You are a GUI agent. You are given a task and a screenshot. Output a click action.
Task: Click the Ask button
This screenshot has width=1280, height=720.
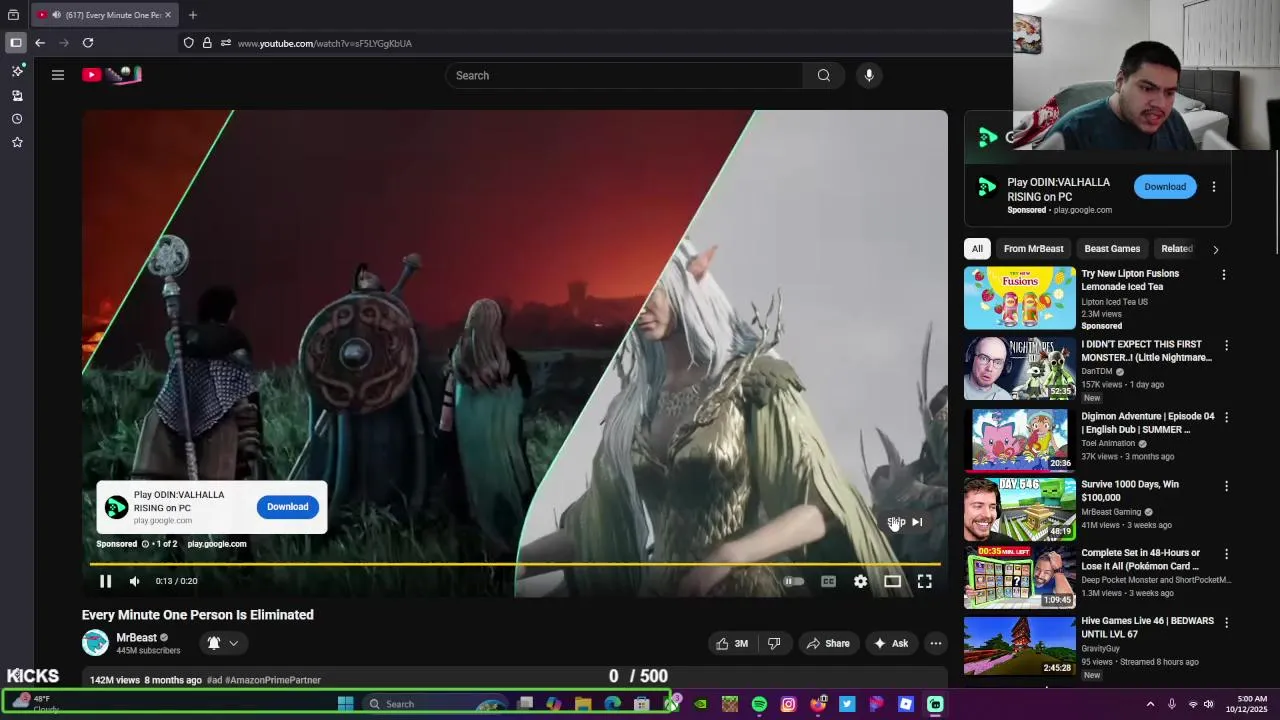(891, 643)
